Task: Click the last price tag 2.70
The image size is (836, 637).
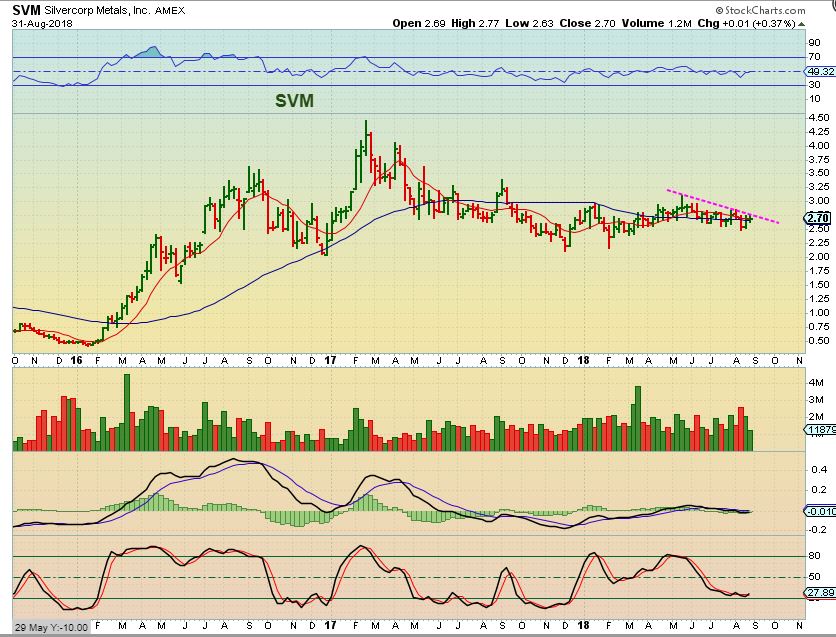Action: coord(818,218)
